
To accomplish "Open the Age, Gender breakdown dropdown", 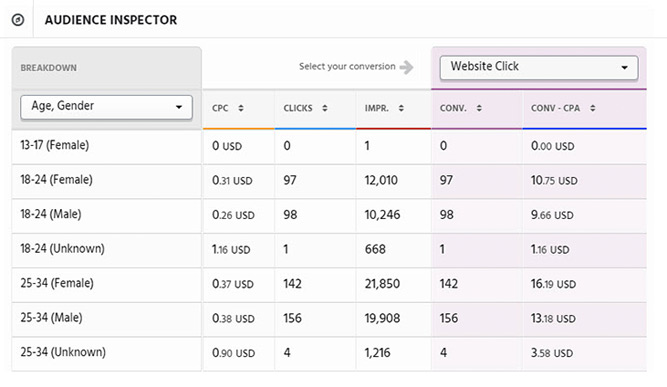I will coord(106,107).
